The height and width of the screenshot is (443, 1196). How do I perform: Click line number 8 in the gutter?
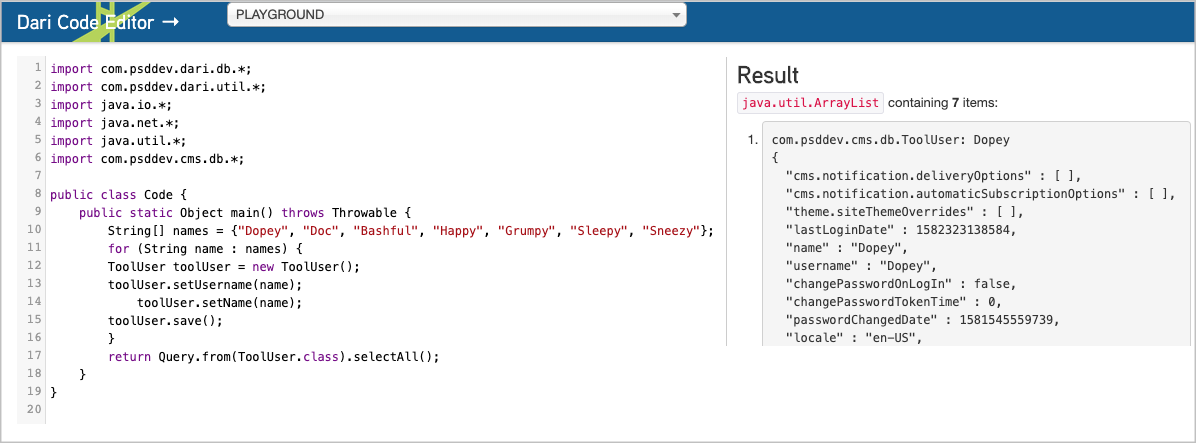click(37, 194)
